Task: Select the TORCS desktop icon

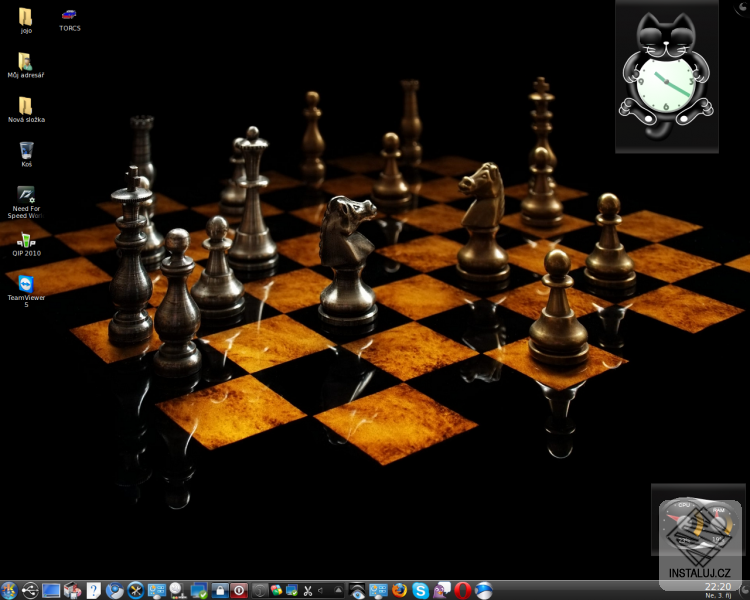Action: point(69,20)
